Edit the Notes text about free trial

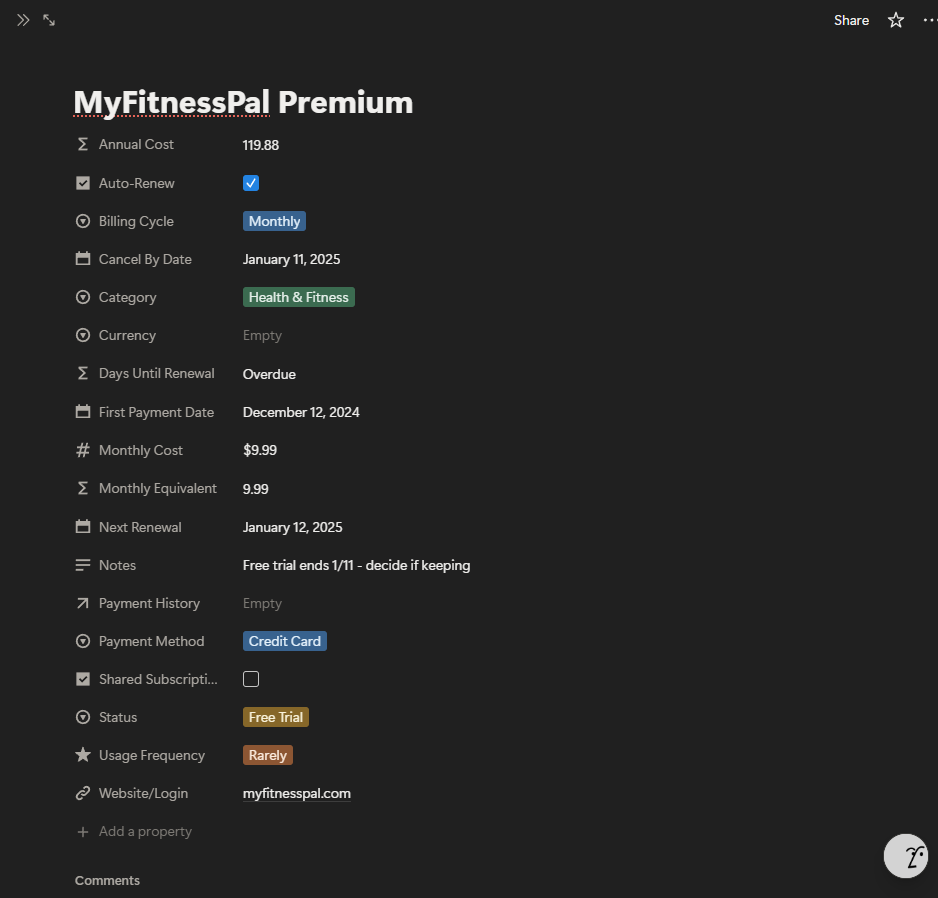tap(357, 565)
